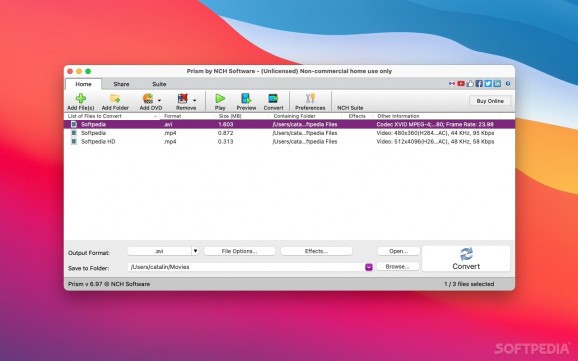The image size is (578, 361).
Task: Click the Buy Online button
Action: pyautogui.click(x=490, y=101)
